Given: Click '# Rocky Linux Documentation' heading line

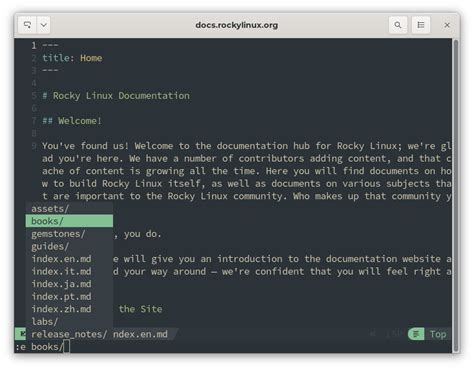Looking at the screenshot, I should pos(116,96).
